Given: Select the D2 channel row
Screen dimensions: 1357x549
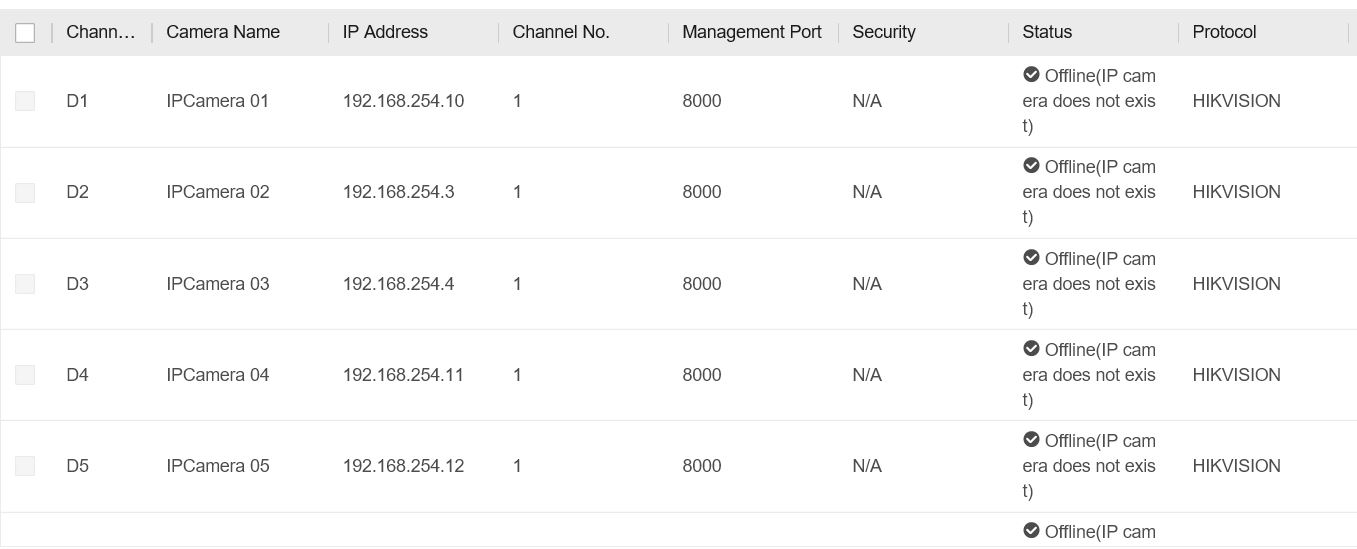Looking at the screenshot, I should pyautogui.click(x=77, y=192).
